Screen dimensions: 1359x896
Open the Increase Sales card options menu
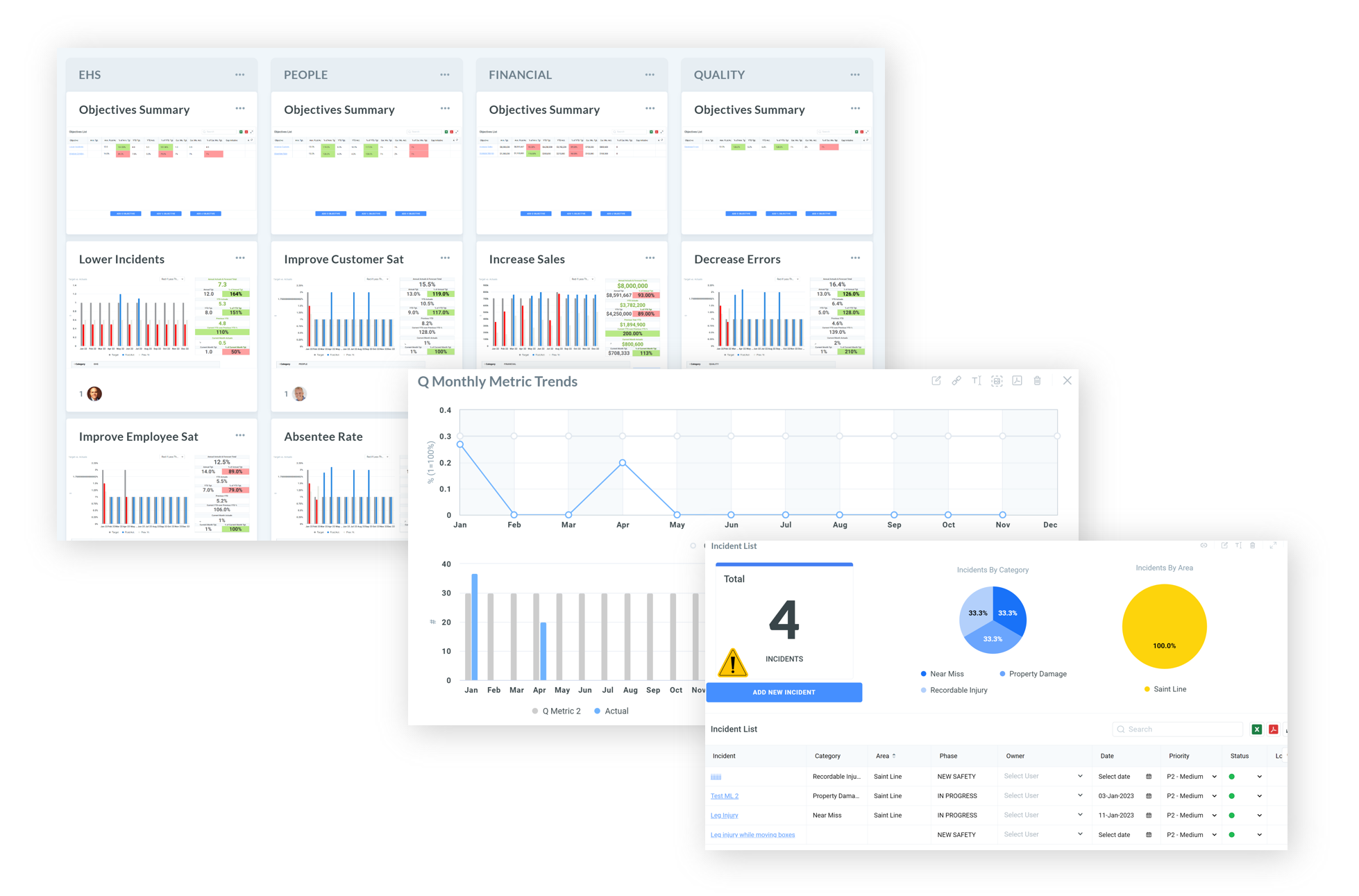click(650, 258)
